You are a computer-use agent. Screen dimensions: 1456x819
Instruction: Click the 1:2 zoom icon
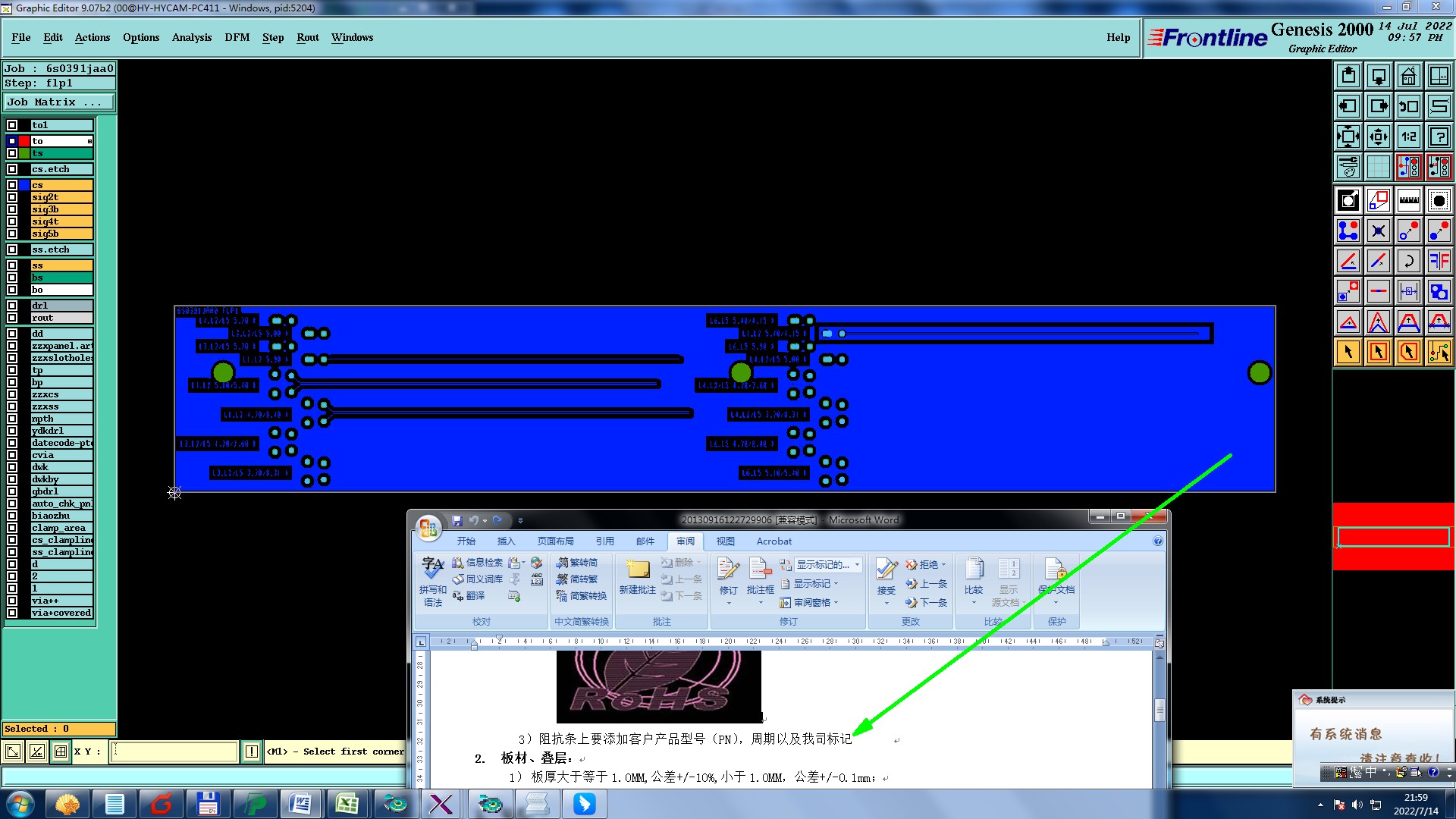[x=1408, y=136]
